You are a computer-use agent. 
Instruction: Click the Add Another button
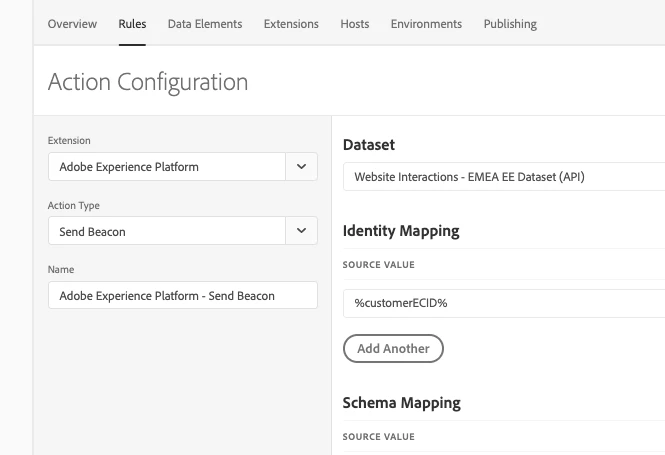pyautogui.click(x=393, y=348)
